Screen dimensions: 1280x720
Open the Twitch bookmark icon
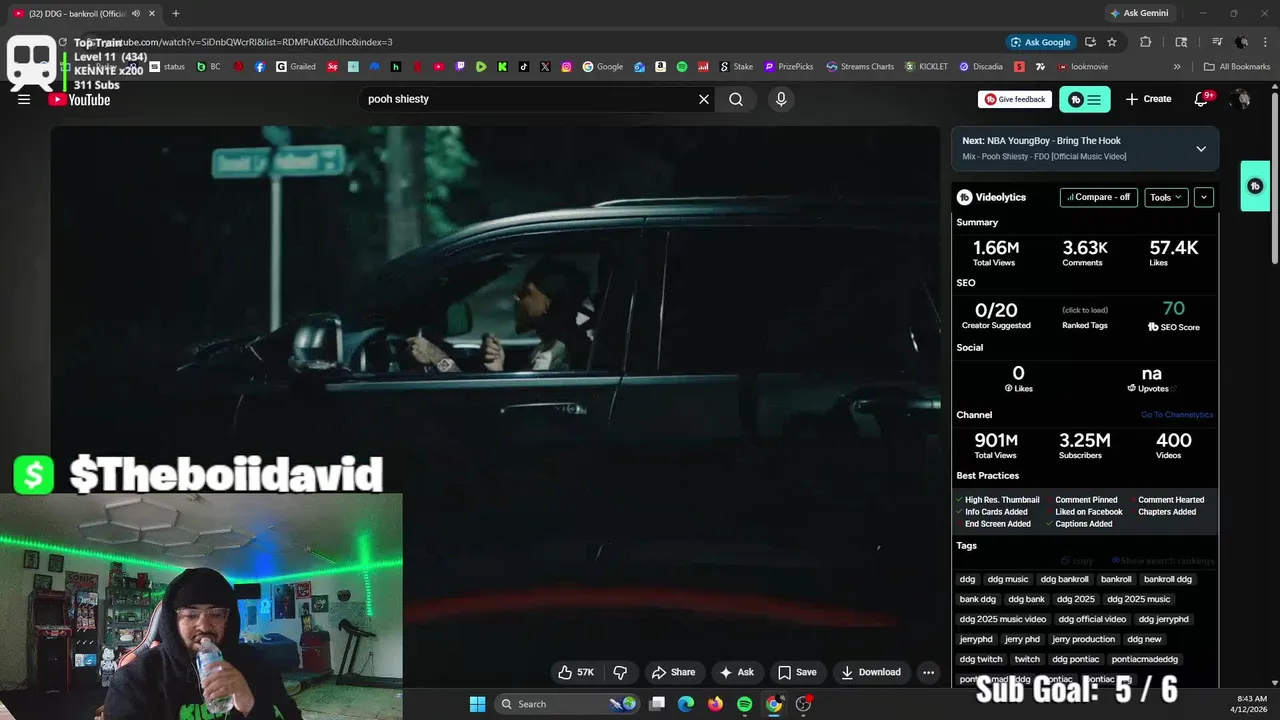click(x=460, y=67)
